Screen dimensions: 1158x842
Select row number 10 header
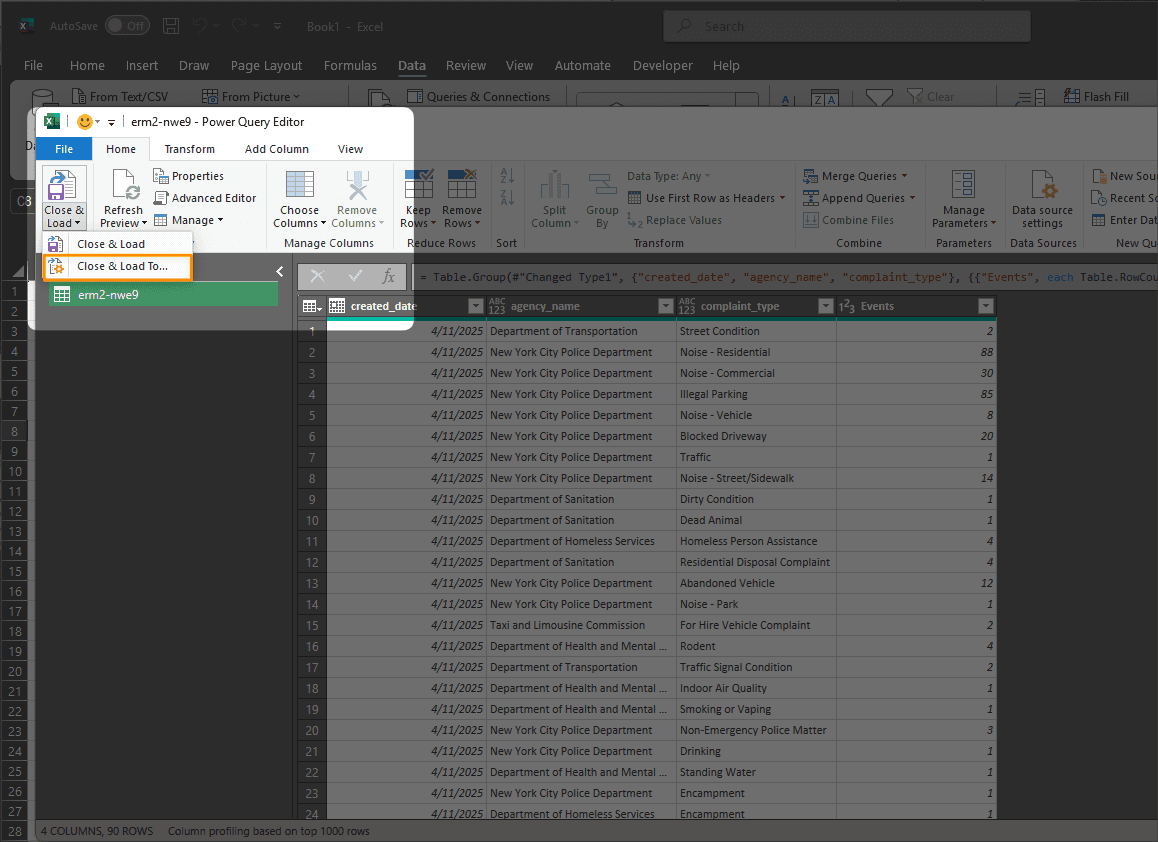tap(312, 520)
